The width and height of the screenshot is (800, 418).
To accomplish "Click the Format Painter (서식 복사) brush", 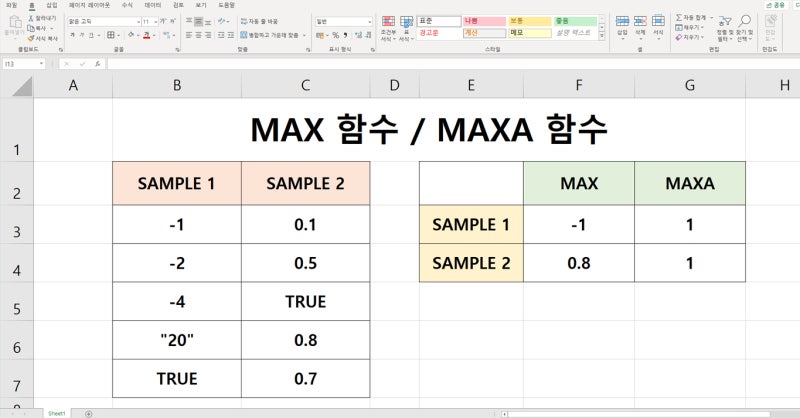I will (x=31, y=38).
